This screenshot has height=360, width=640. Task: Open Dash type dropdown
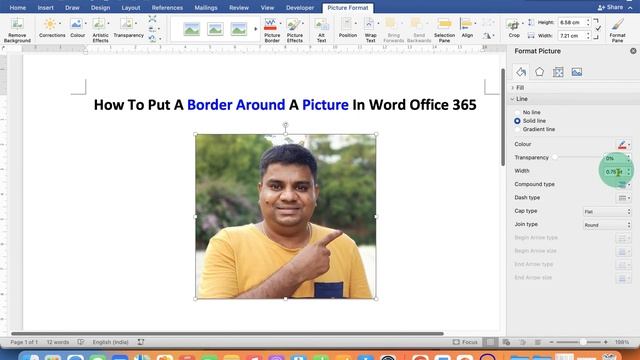point(623,198)
